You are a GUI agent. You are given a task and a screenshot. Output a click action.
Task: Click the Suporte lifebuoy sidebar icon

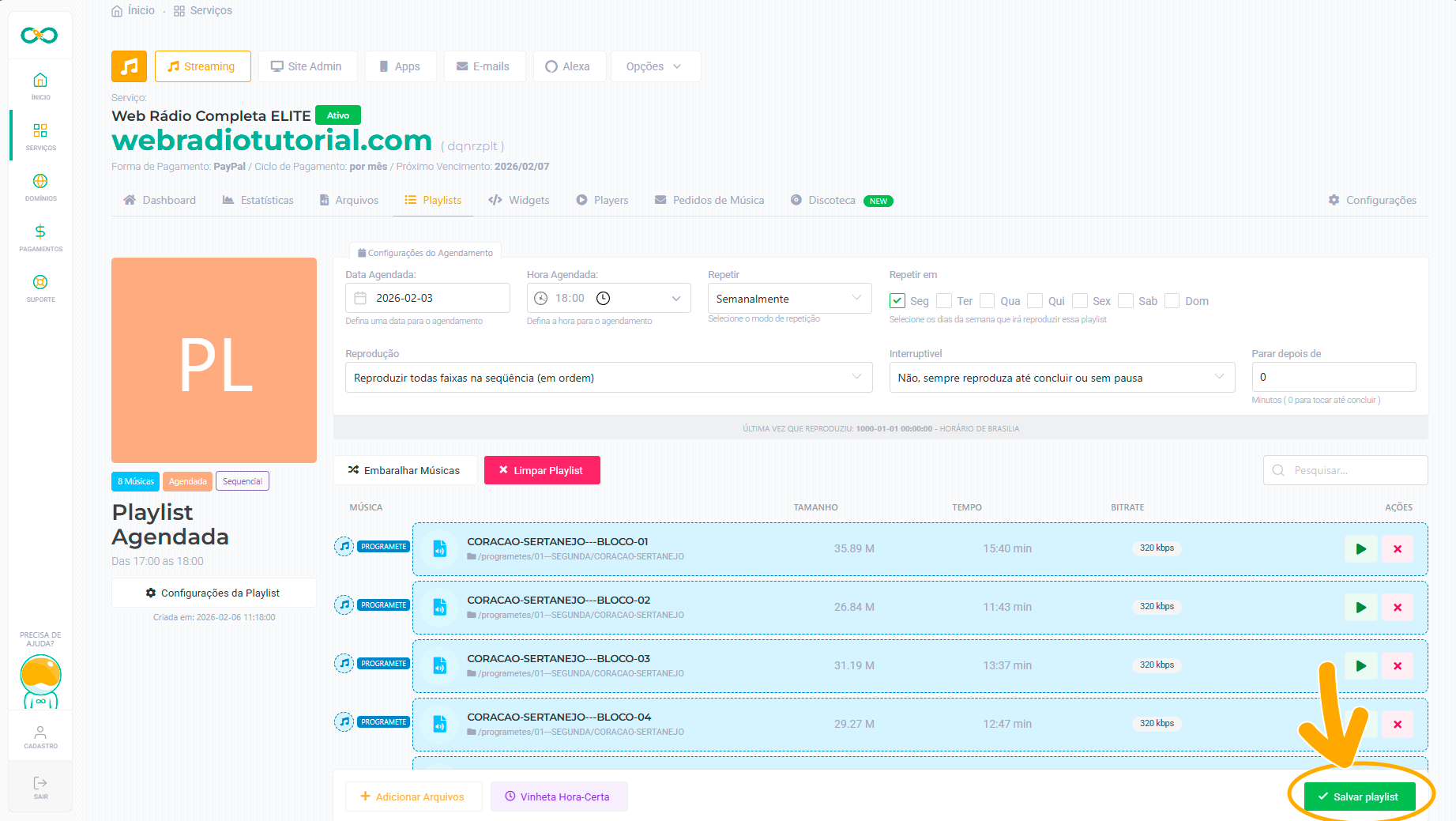pyautogui.click(x=40, y=283)
